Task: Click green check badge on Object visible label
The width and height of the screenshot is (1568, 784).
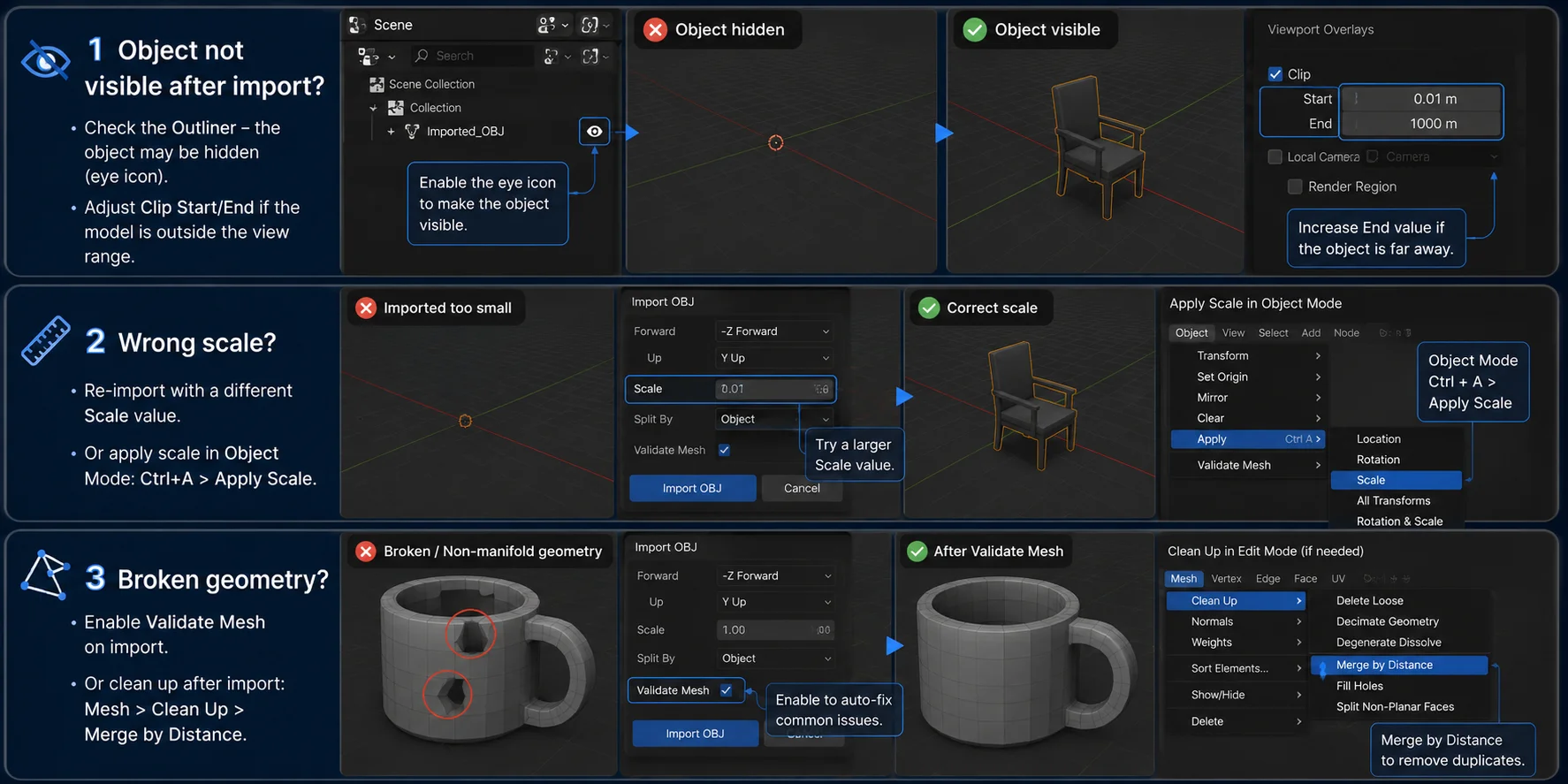Action: tap(974, 30)
